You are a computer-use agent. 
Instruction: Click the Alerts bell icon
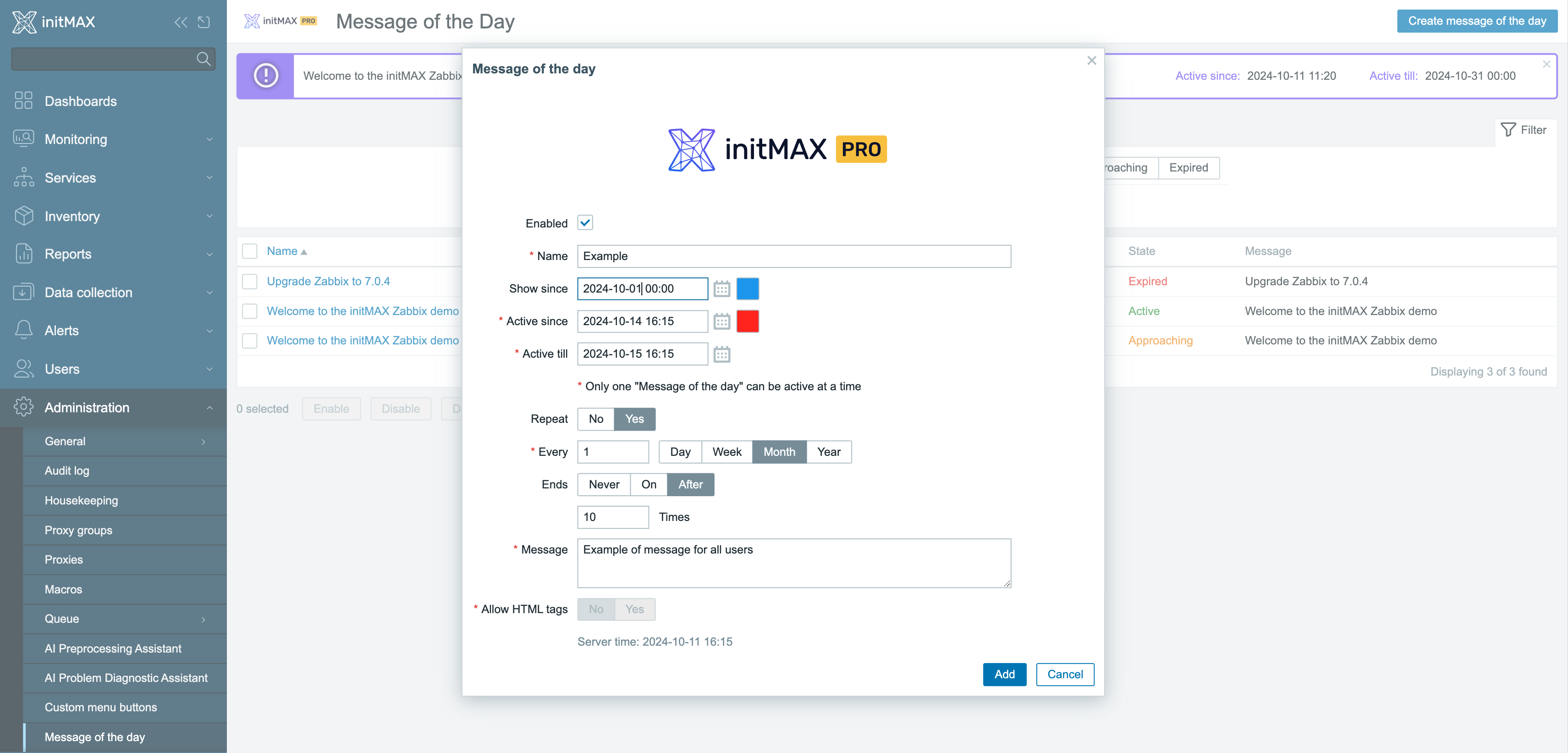tap(24, 330)
